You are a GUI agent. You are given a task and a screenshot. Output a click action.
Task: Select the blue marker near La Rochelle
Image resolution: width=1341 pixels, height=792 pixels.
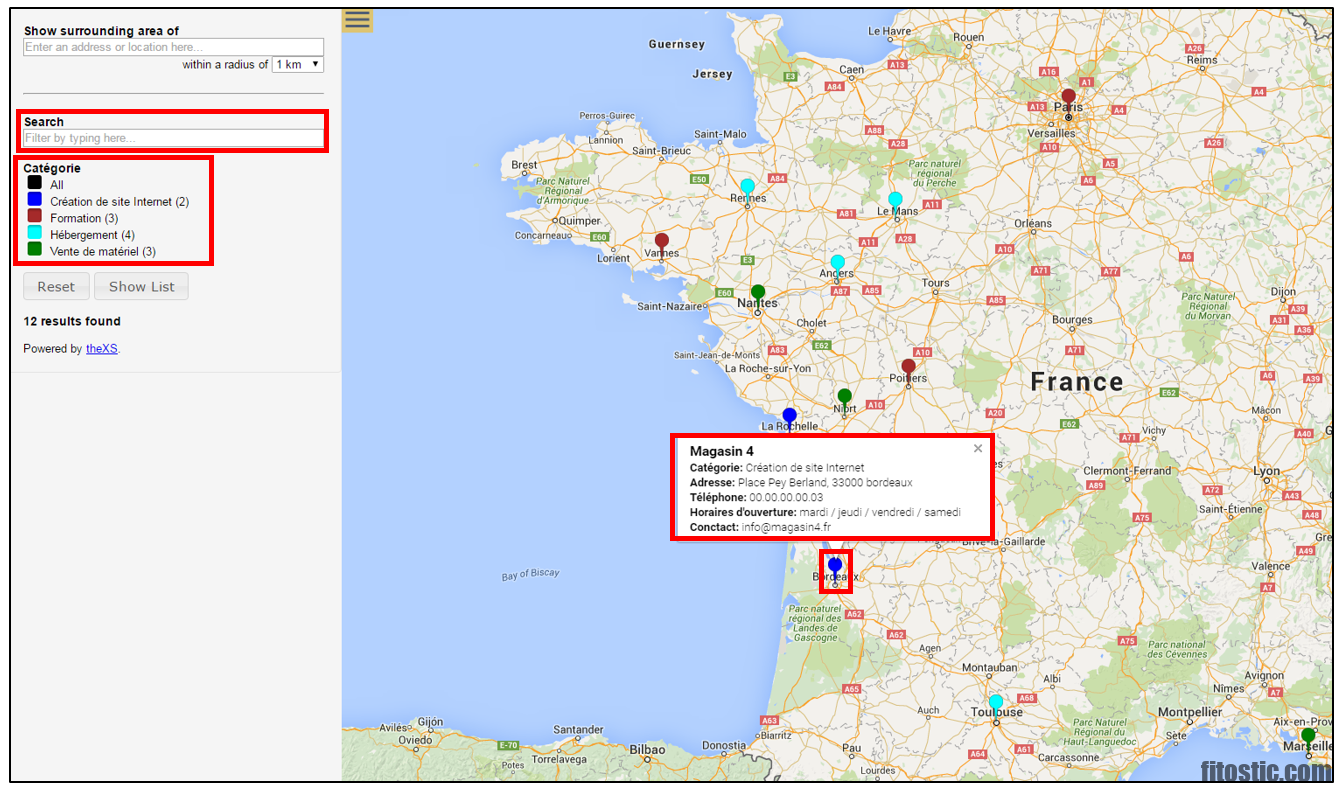click(789, 413)
